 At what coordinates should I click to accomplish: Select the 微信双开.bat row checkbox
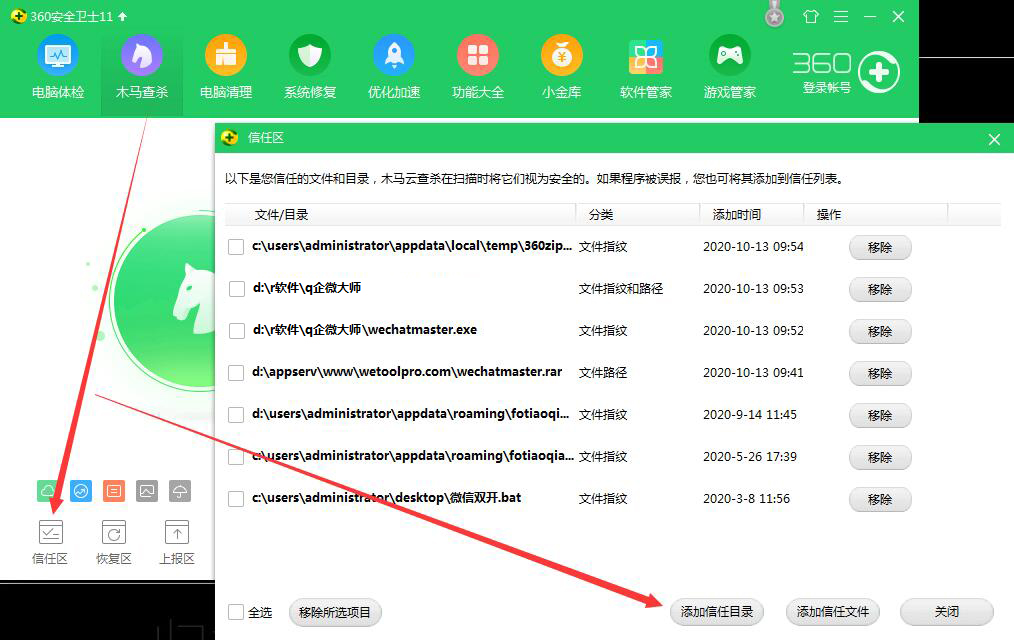(236, 499)
